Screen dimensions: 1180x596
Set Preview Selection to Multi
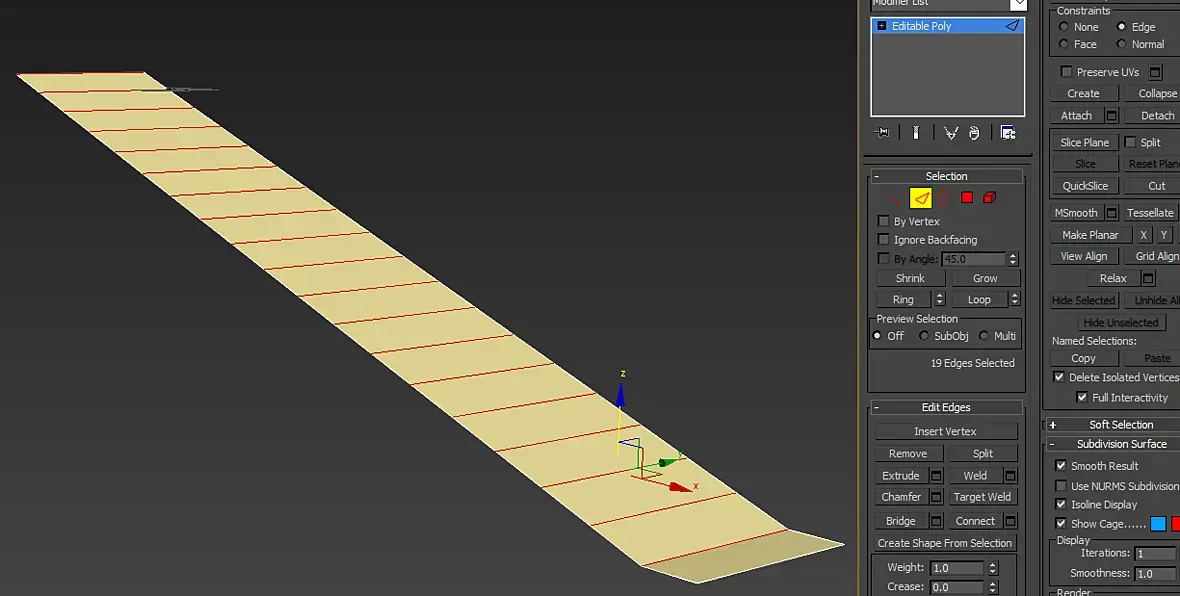(984, 336)
